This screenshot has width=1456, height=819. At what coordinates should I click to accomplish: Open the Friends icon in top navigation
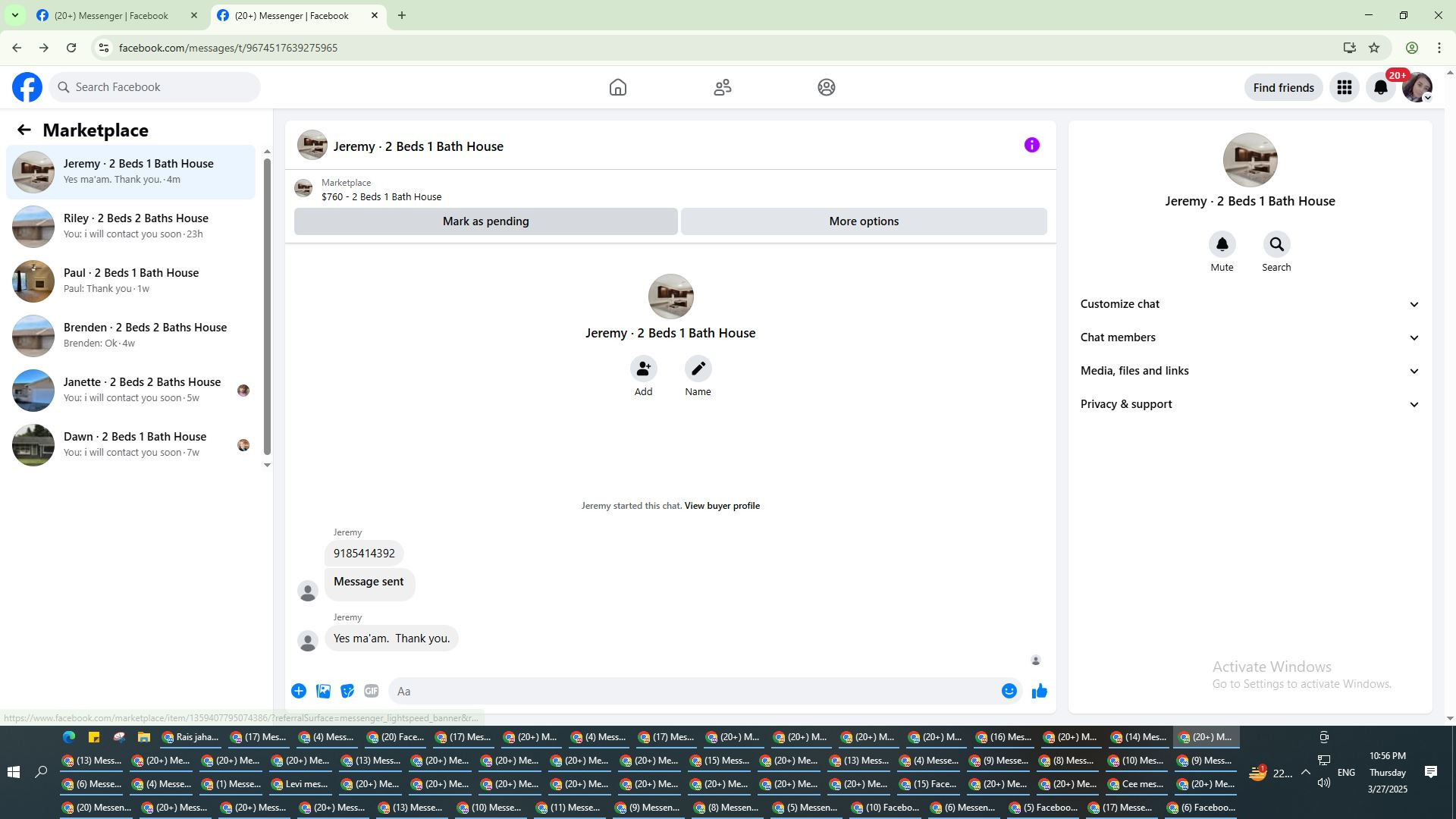pos(723,87)
